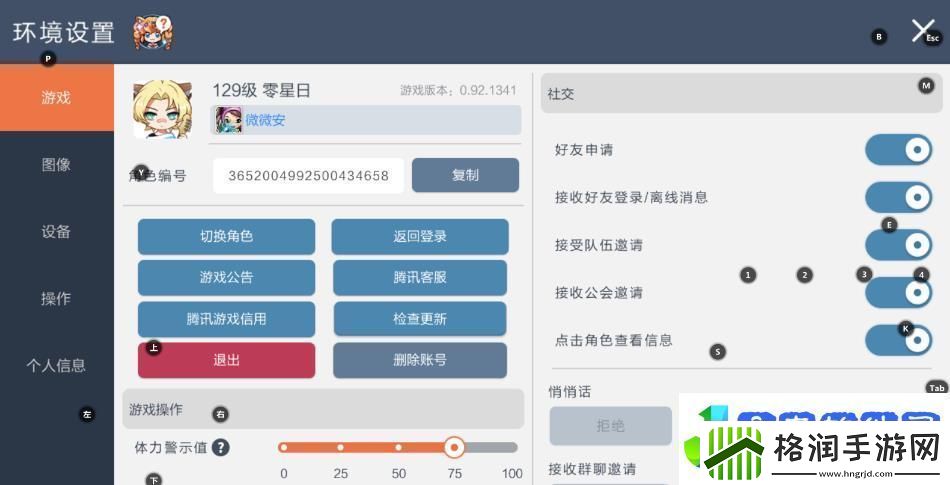This screenshot has width=950, height=485.
Task: Toggle 接收好友登录/离线消息 switch
Action: pos(899,197)
